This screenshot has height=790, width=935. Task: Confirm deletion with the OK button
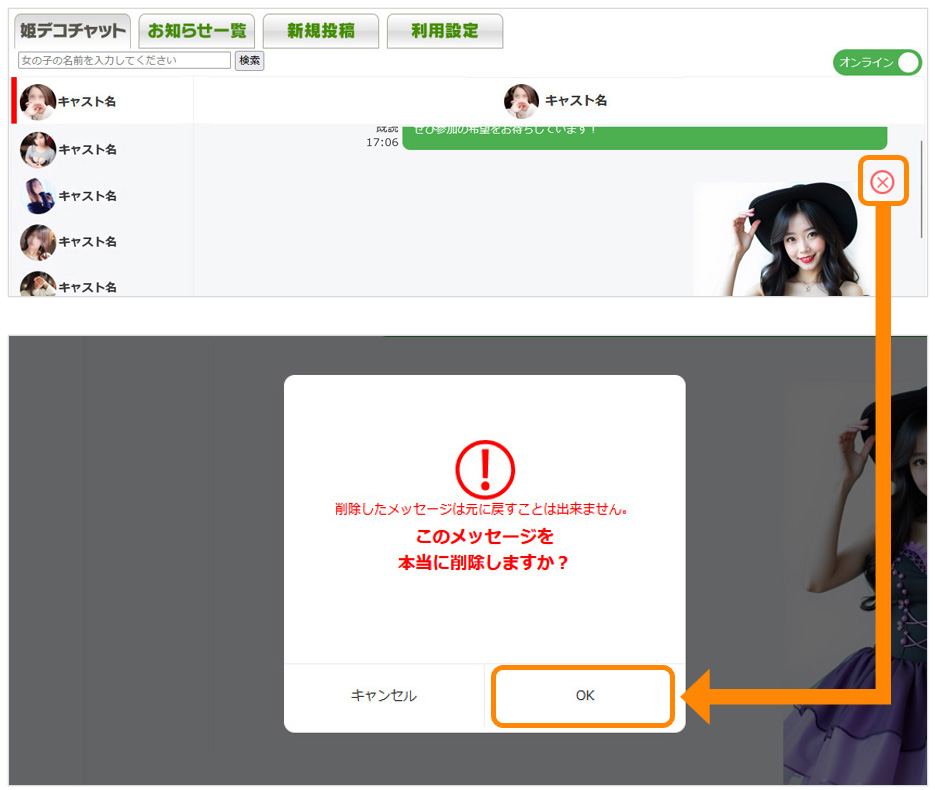[x=584, y=696]
